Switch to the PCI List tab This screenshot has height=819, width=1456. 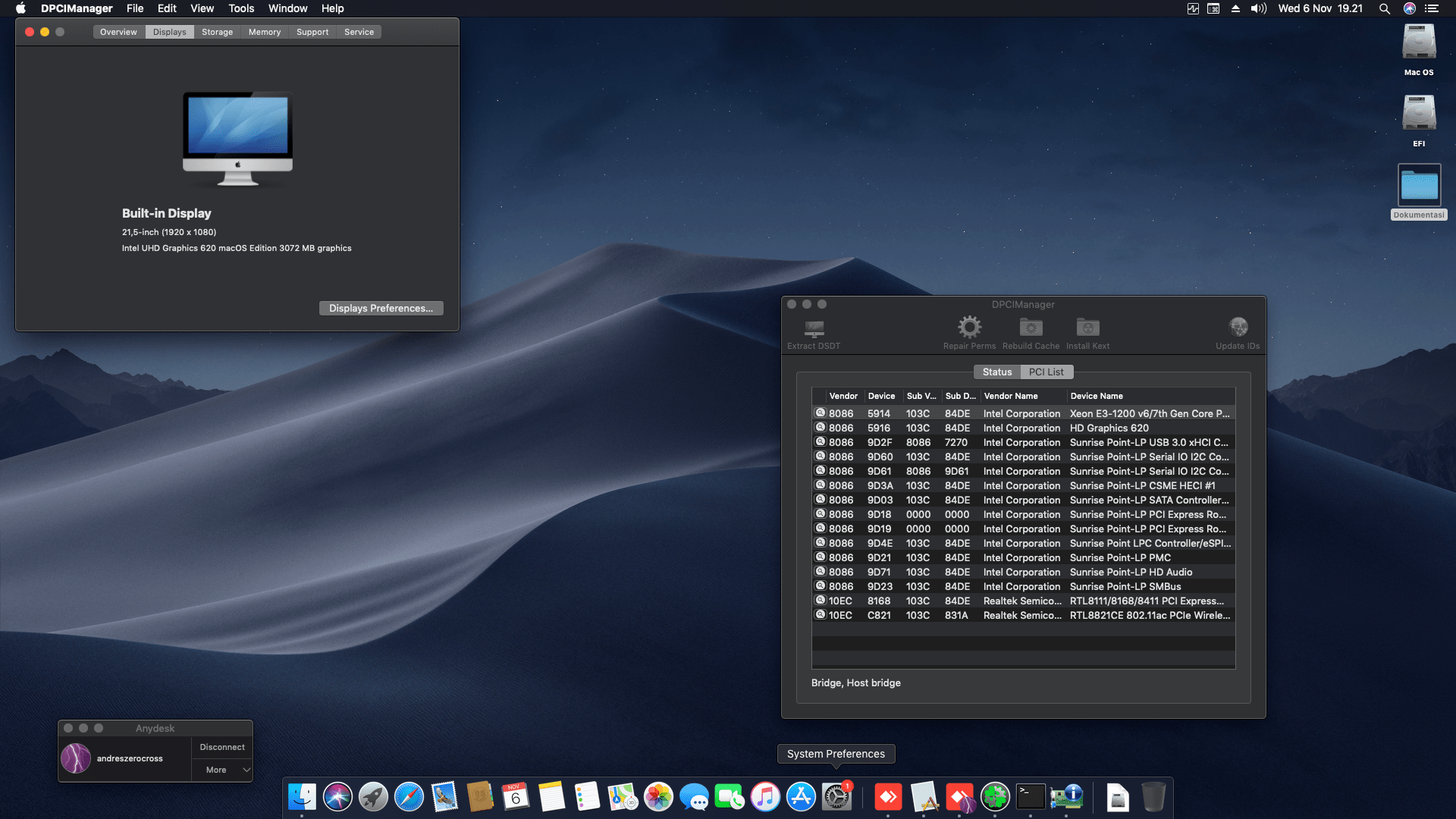(1046, 372)
